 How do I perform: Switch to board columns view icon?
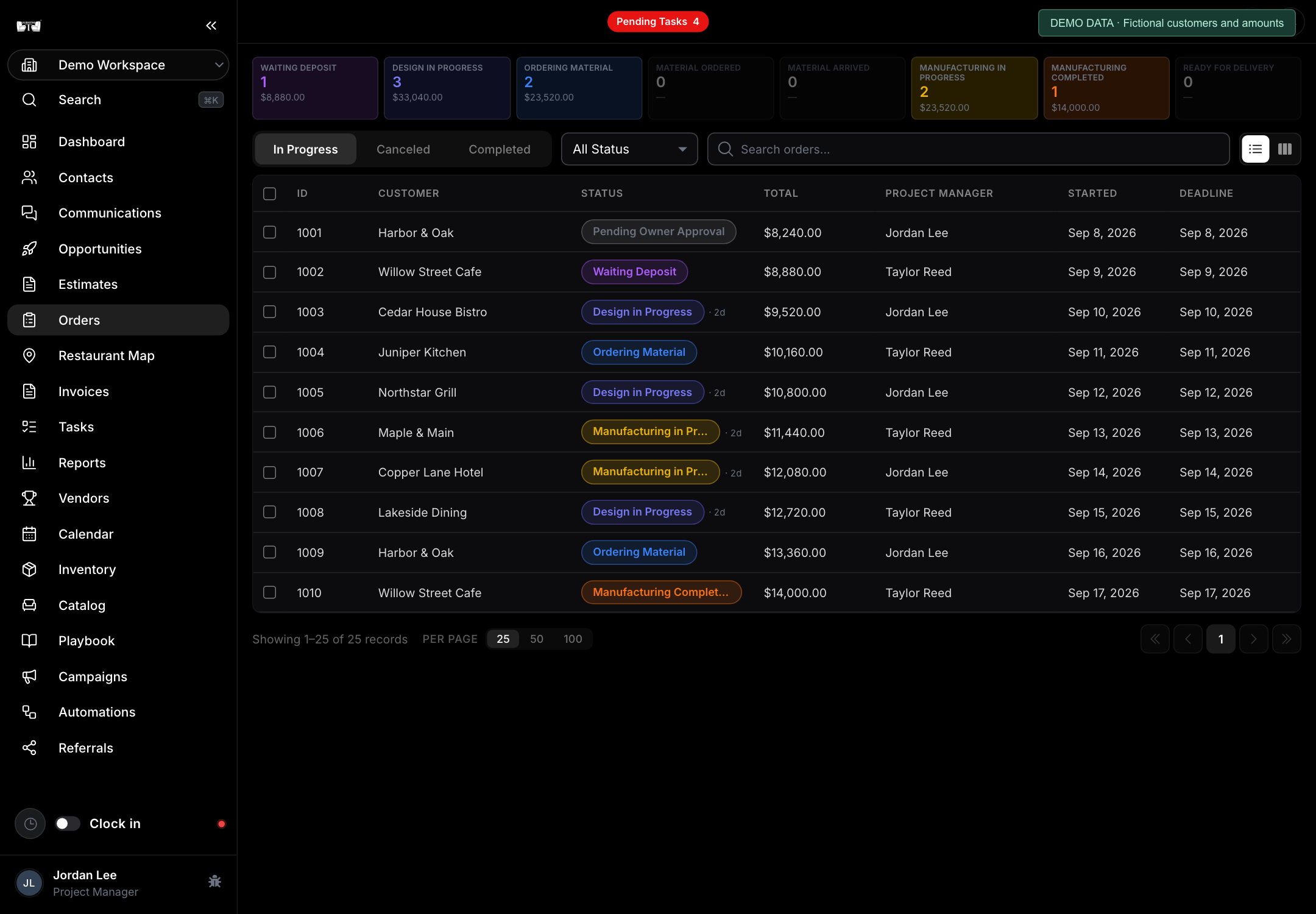point(1285,149)
